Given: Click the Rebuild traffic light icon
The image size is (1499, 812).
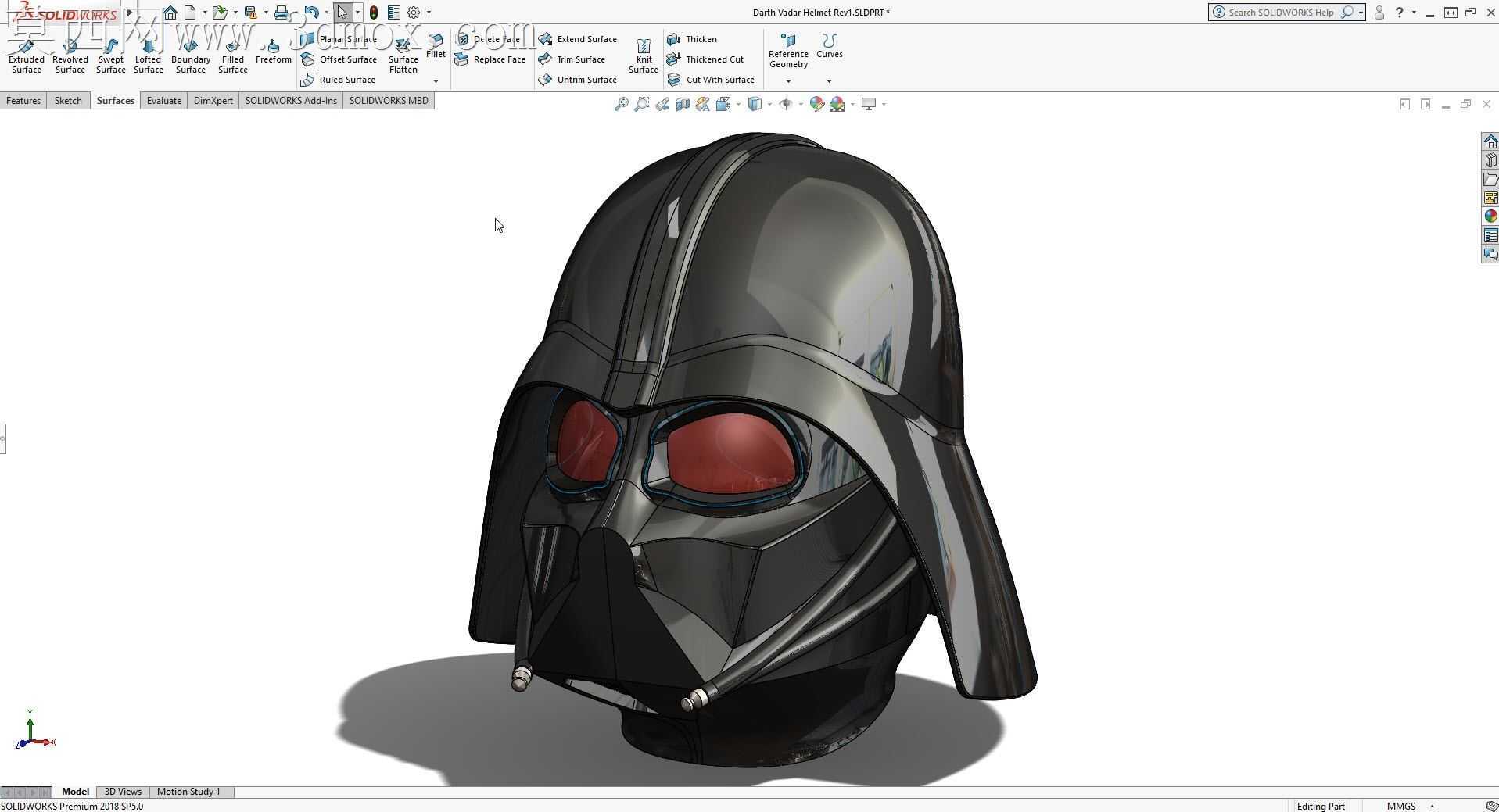Looking at the screenshot, I should (374, 13).
